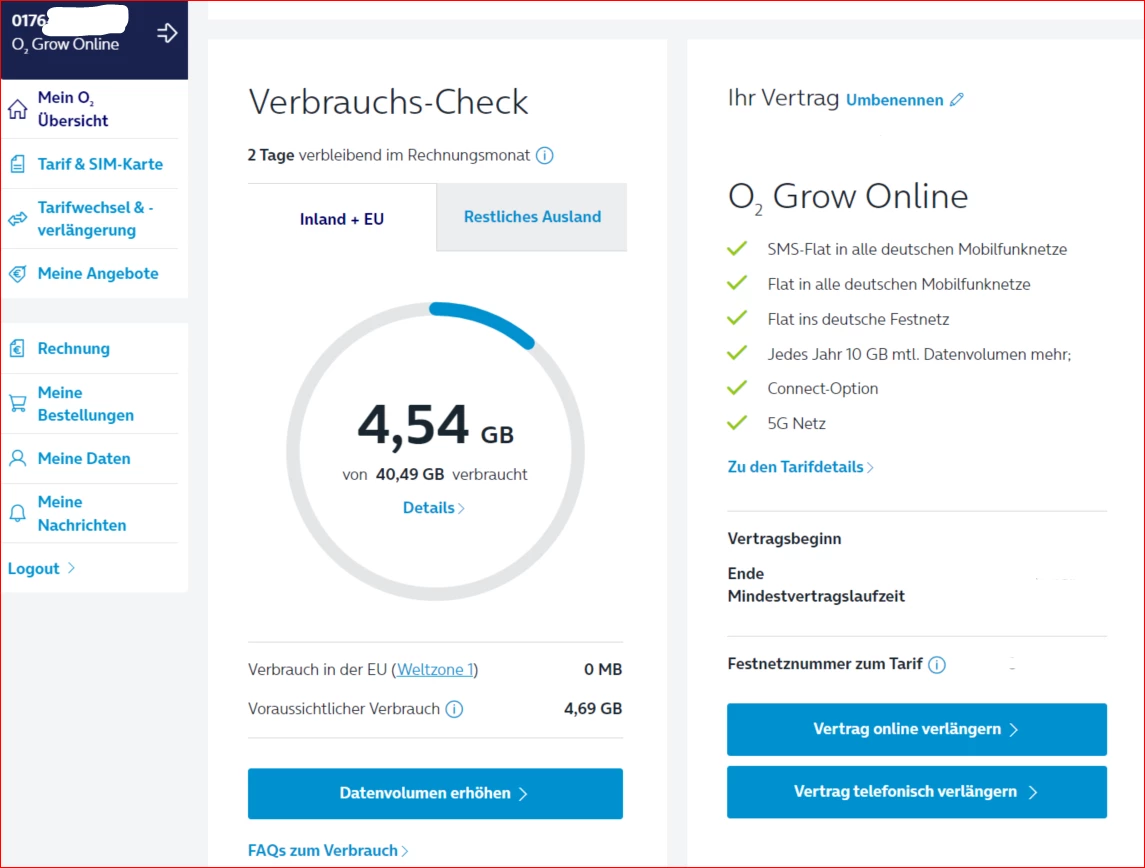Click the O2 Grow Online tariff title
The height and width of the screenshot is (868, 1145).
point(848,196)
